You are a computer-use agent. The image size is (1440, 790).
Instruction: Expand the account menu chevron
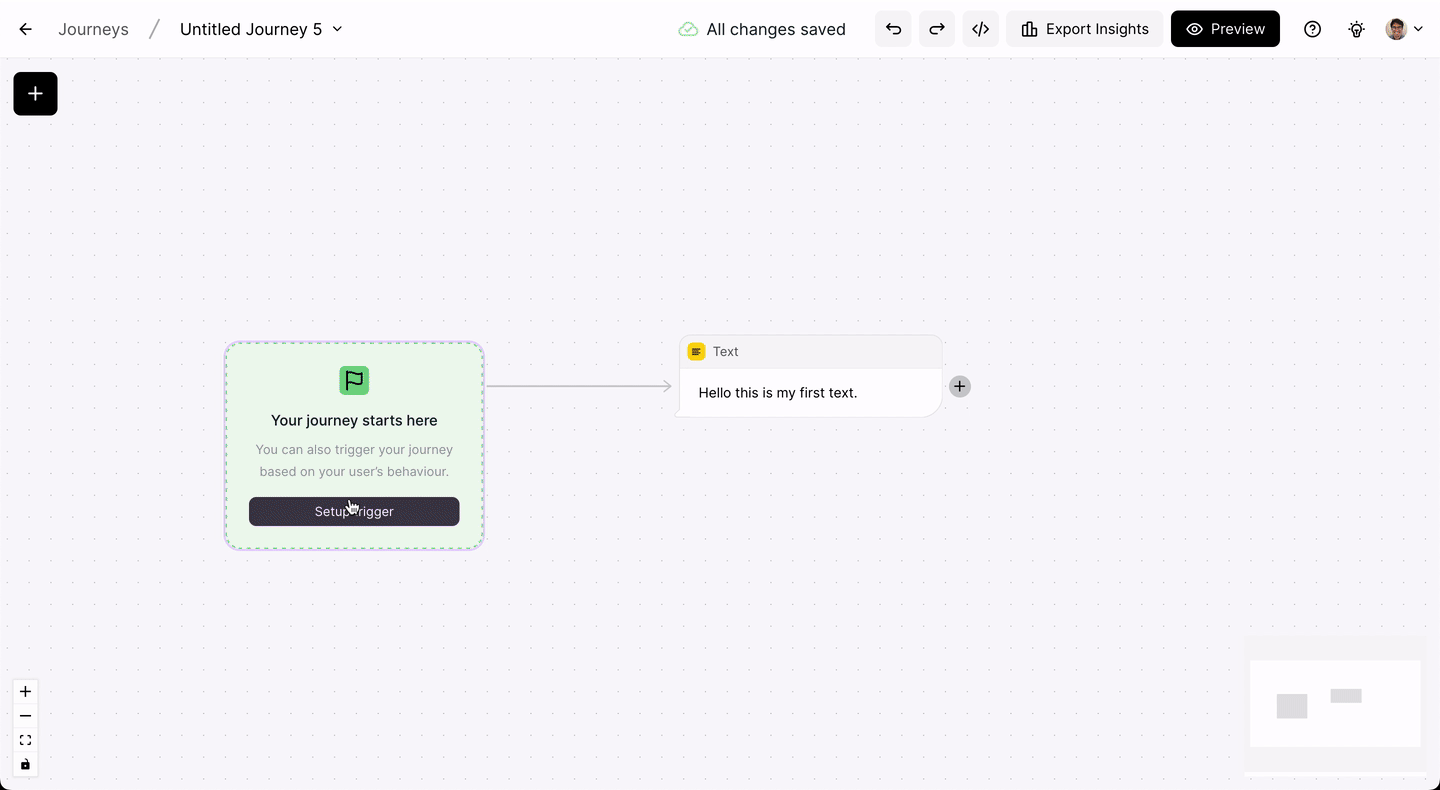click(x=1418, y=29)
